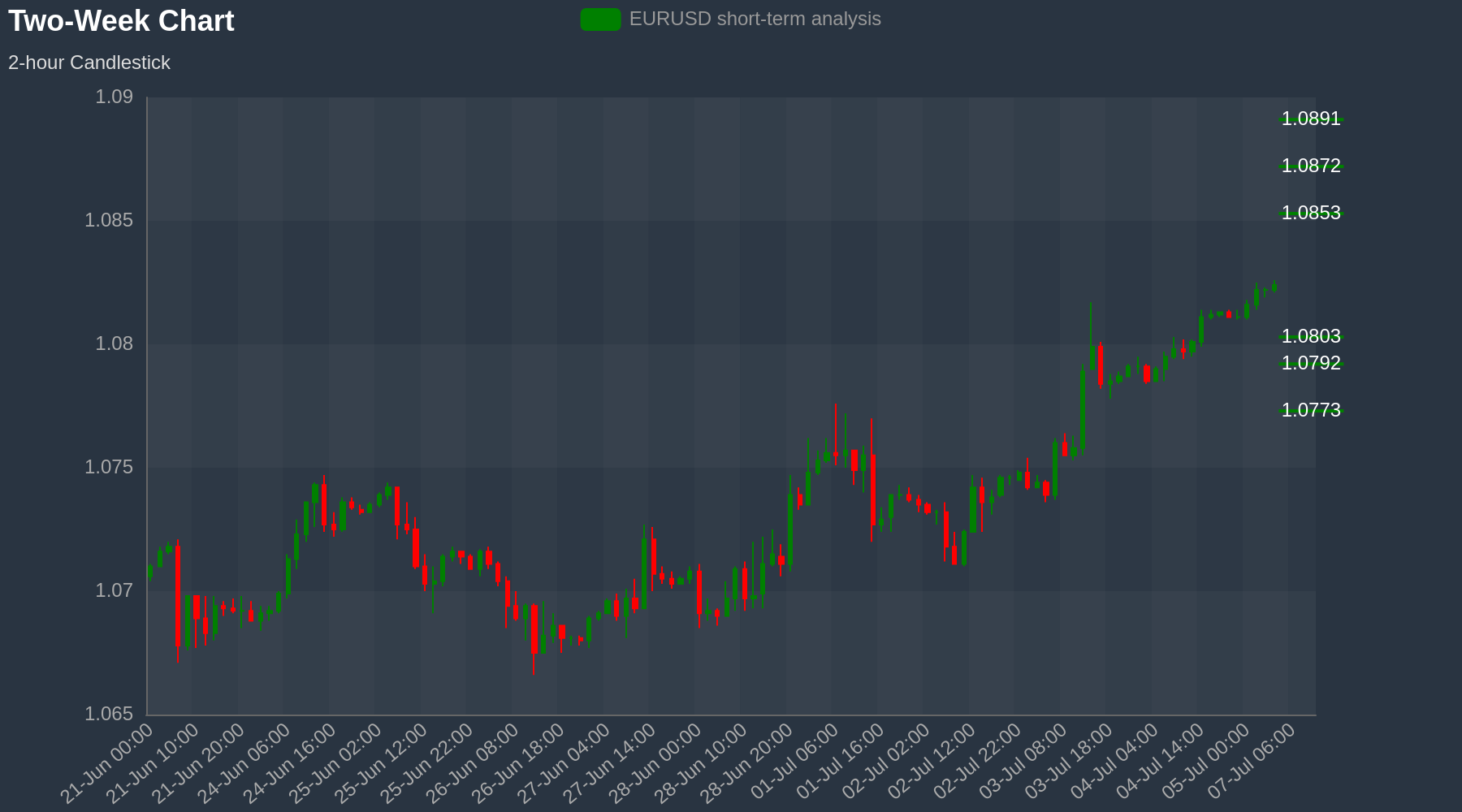This screenshot has height=812, width=1462.
Task: Click the 2-hour Candlestick subtitle
Action: [89, 63]
